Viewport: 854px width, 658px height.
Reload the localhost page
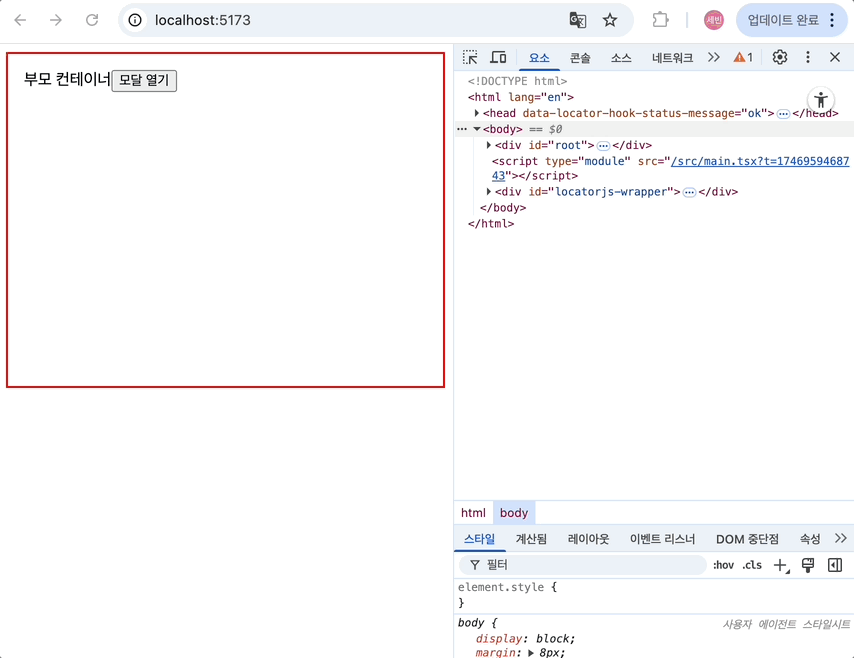coord(92,20)
